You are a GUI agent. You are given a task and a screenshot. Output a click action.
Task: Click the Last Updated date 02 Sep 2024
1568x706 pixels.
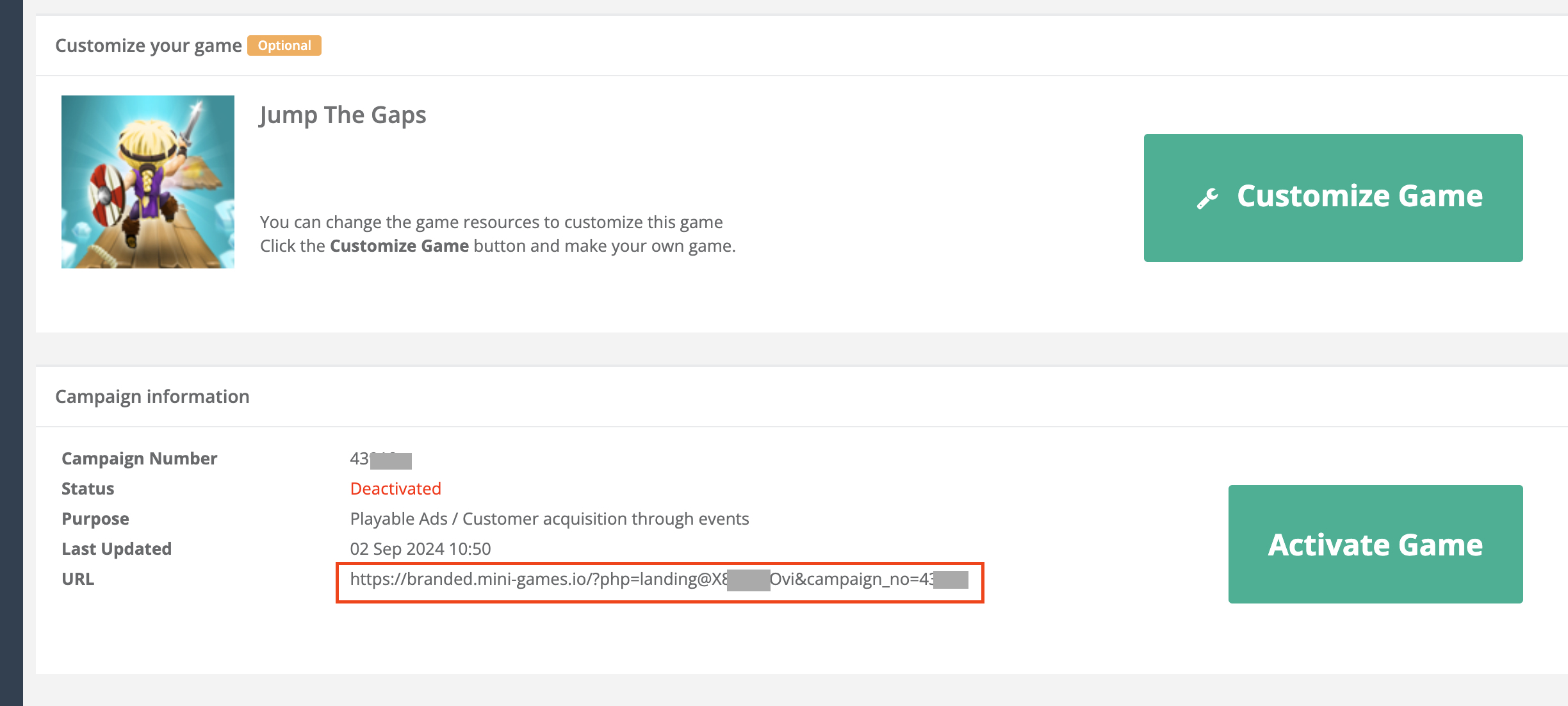pos(420,549)
